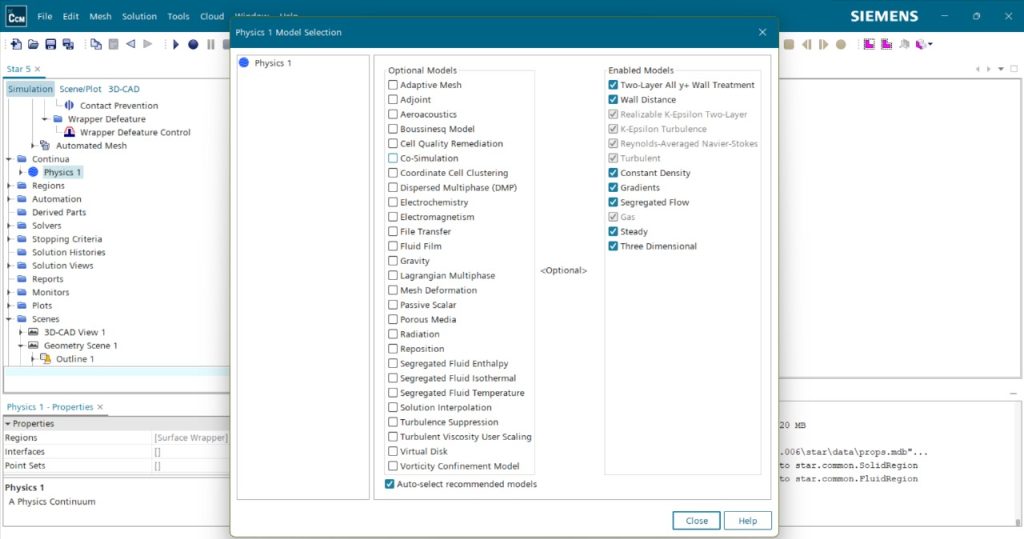This screenshot has width=1024, height=539.
Task: Uncheck Auto-select recommended models
Action: pos(390,484)
